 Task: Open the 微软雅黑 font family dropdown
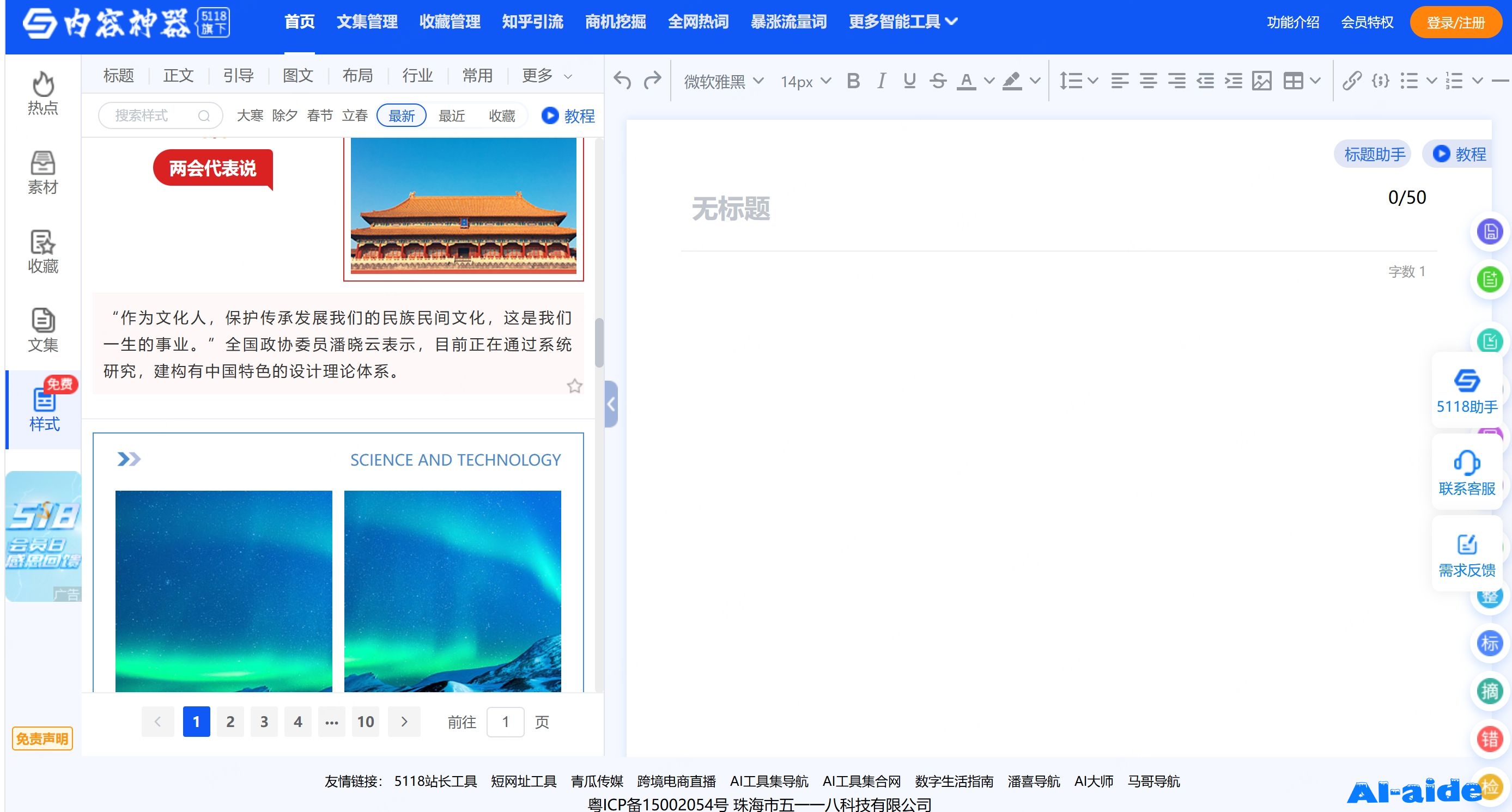click(x=724, y=81)
